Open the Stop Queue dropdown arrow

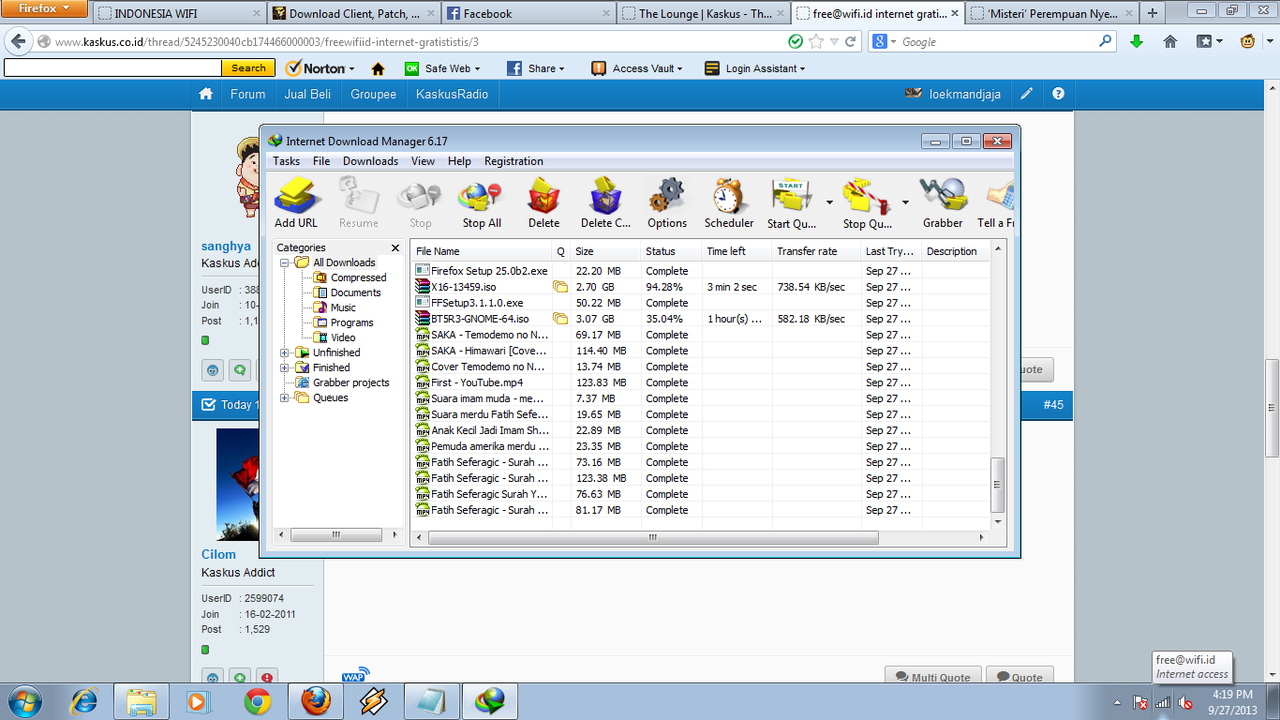pyautogui.click(x=905, y=203)
